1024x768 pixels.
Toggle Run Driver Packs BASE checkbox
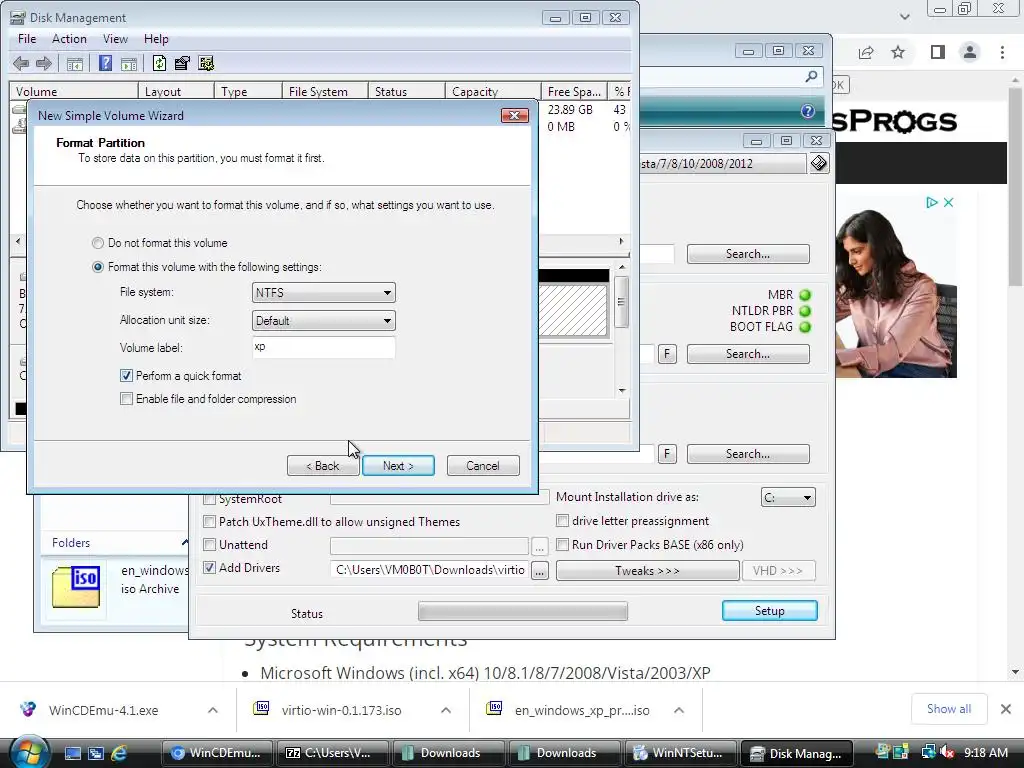click(x=562, y=545)
